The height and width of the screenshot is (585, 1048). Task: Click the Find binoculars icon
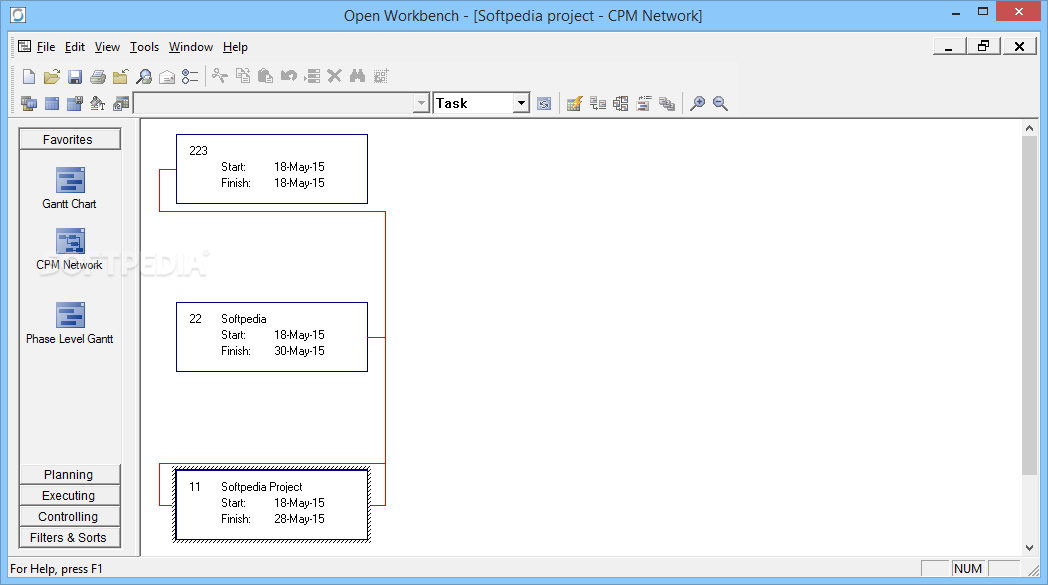point(358,76)
